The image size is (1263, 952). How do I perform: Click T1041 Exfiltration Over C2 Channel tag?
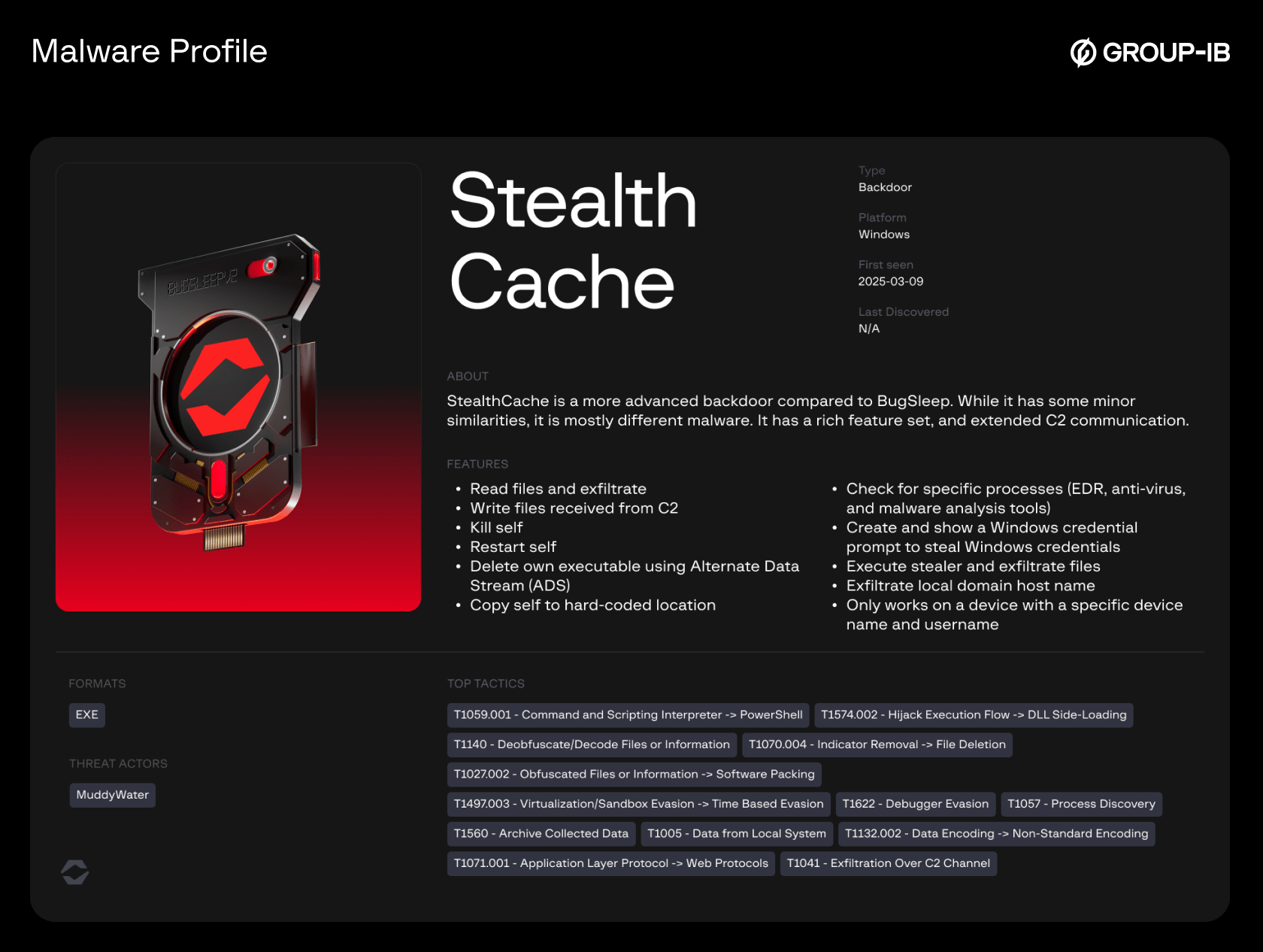[888, 863]
